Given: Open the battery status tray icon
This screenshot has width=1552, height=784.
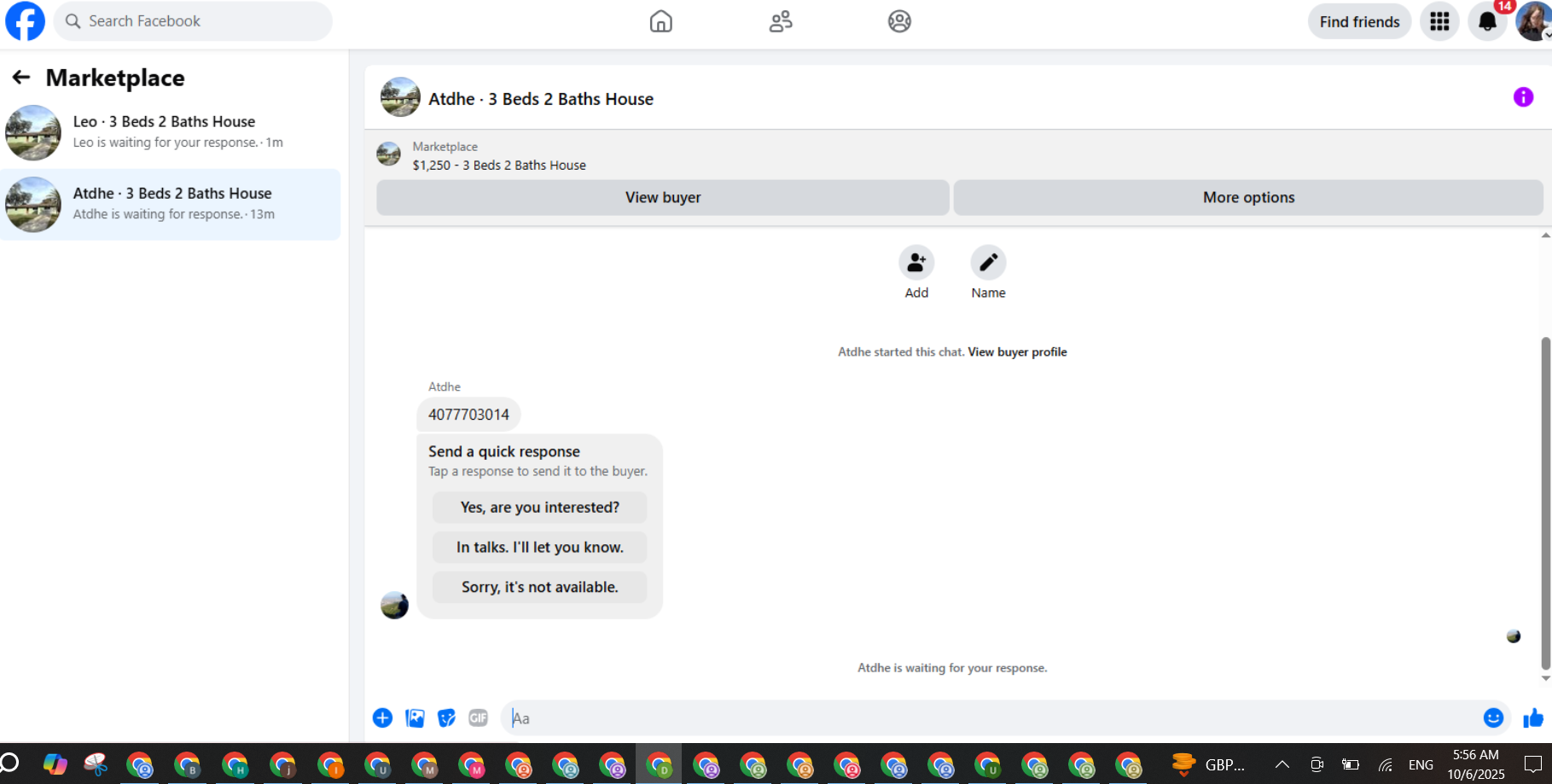Looking at the screenshot, I should click(x=1351, y=764).
